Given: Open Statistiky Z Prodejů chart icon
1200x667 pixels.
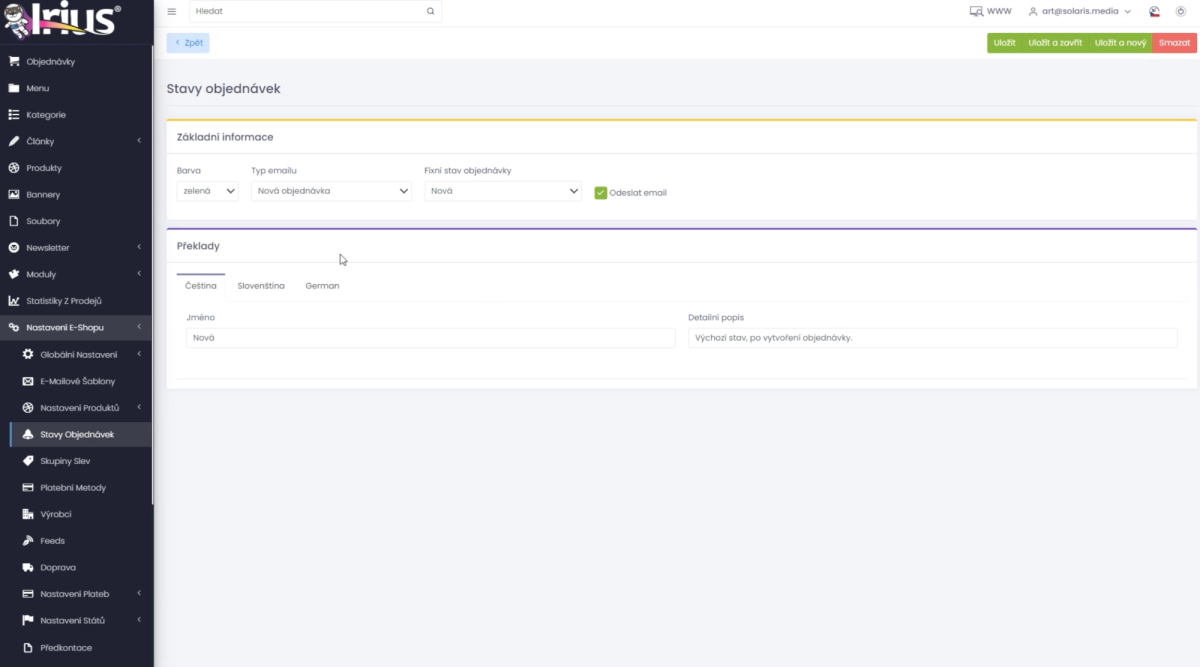Looking at the screenshot, I should (14, 300).
